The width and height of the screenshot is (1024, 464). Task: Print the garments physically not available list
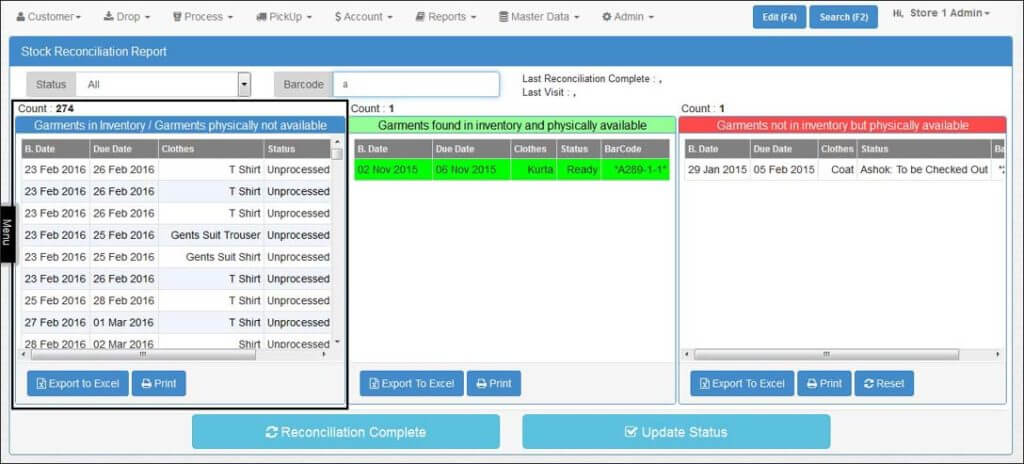[x=159, y=384]
